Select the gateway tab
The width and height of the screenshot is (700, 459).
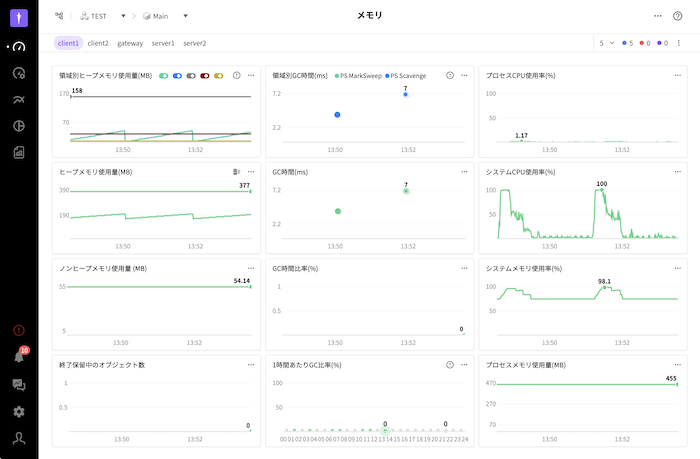coord(130,43)
